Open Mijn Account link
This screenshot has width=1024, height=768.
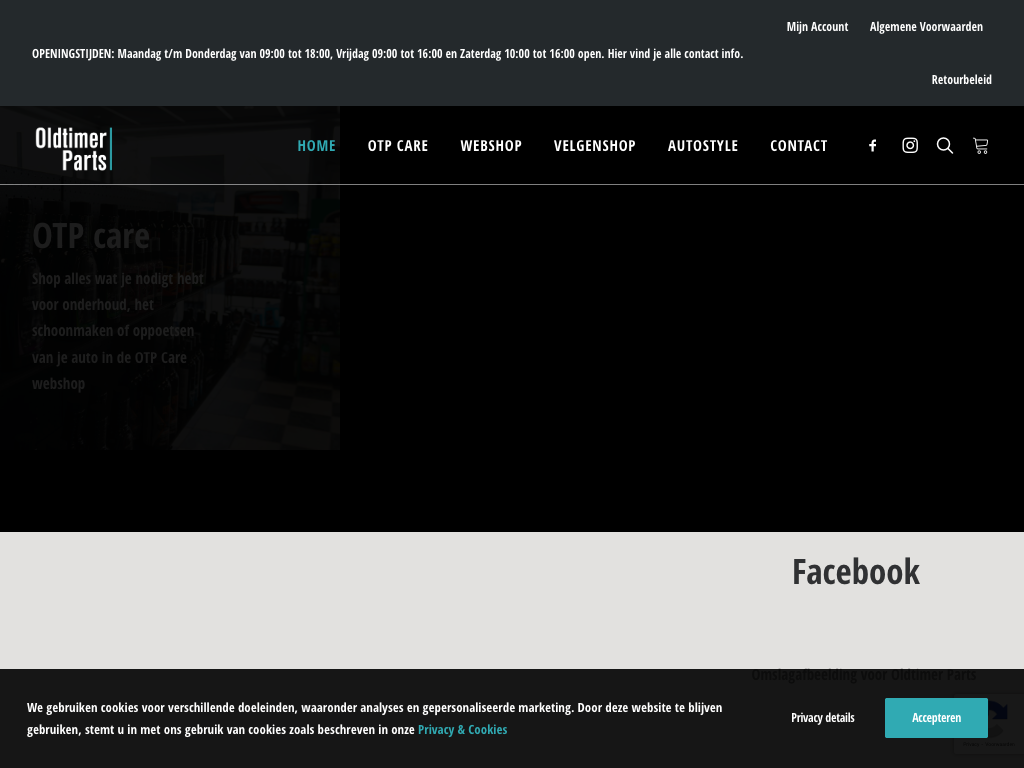tap(817, 27)
